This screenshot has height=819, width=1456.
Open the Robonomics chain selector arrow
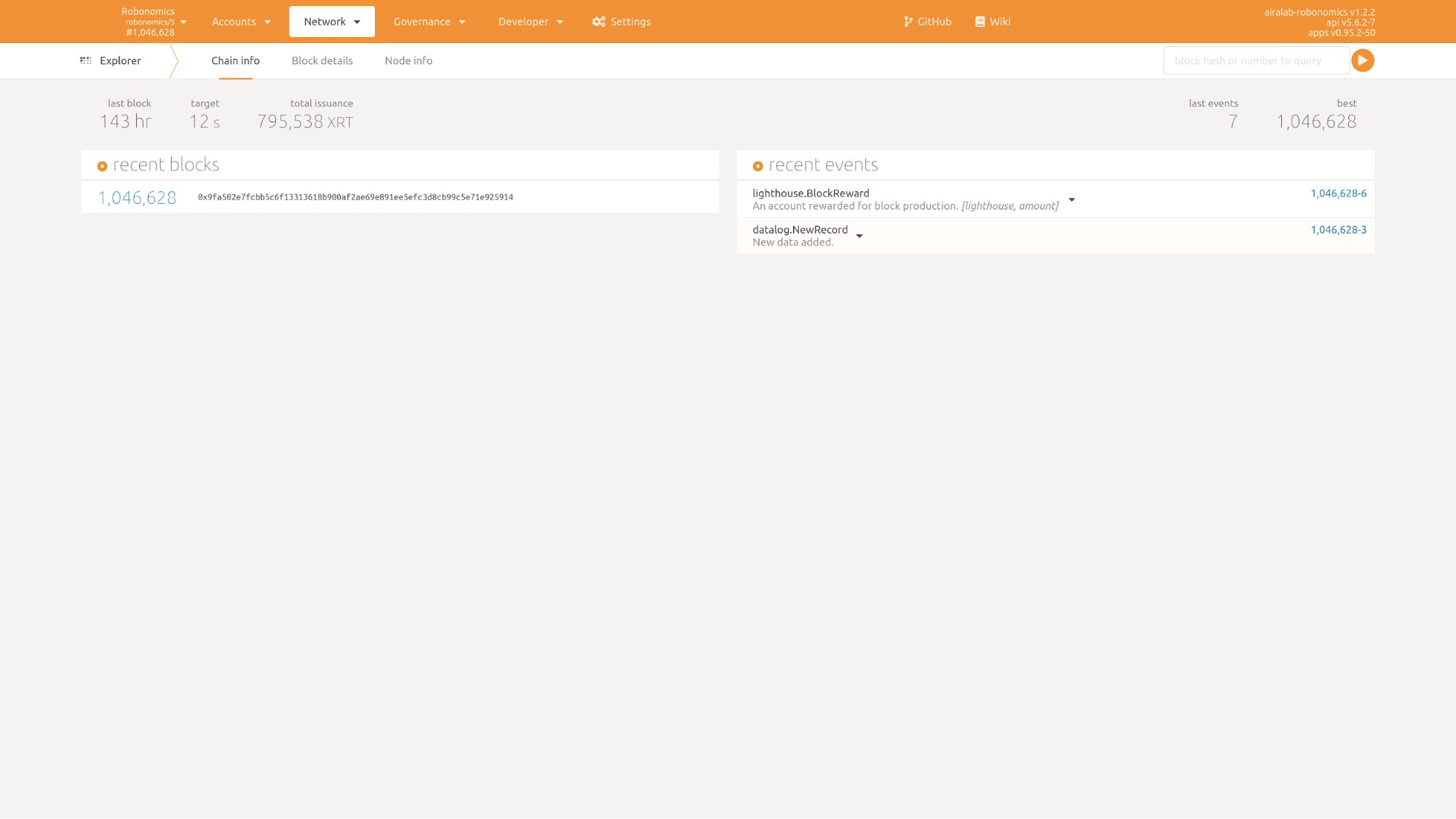point(184,22)
